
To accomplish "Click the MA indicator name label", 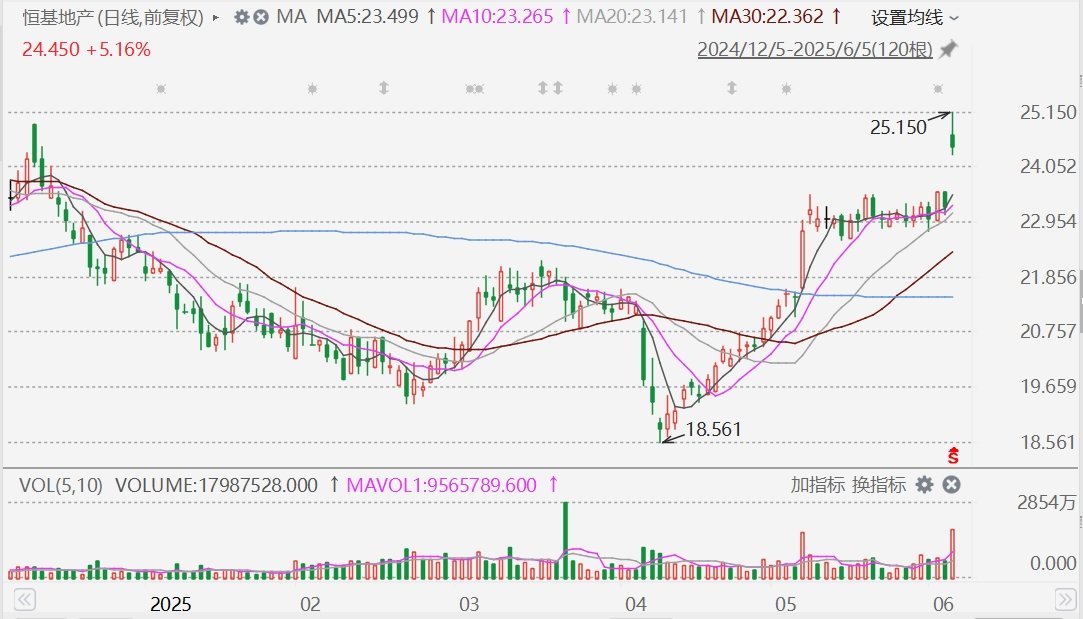I will (x=291, y=17).
